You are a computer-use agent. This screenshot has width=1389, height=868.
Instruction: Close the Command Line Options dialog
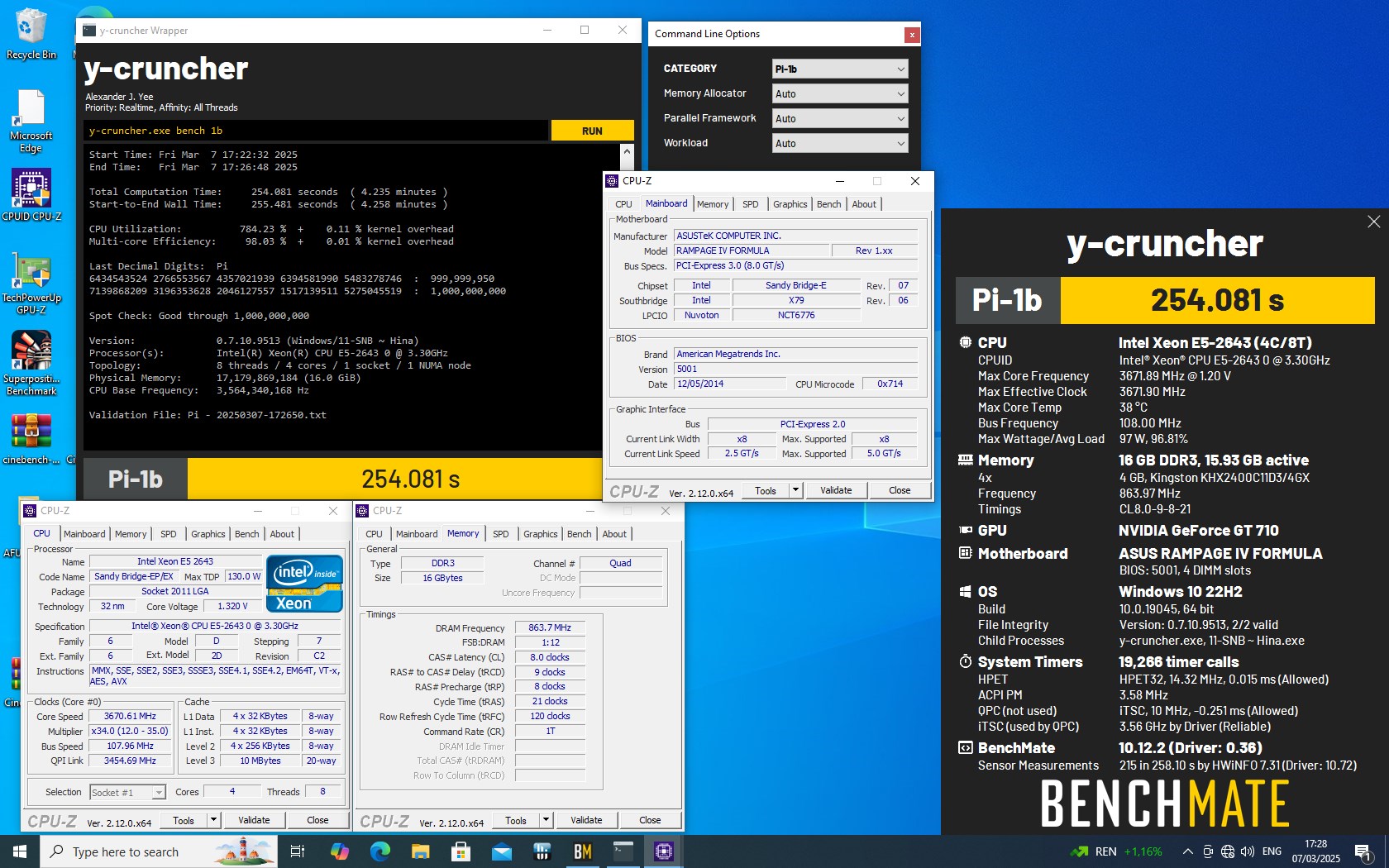coord(911,35)
